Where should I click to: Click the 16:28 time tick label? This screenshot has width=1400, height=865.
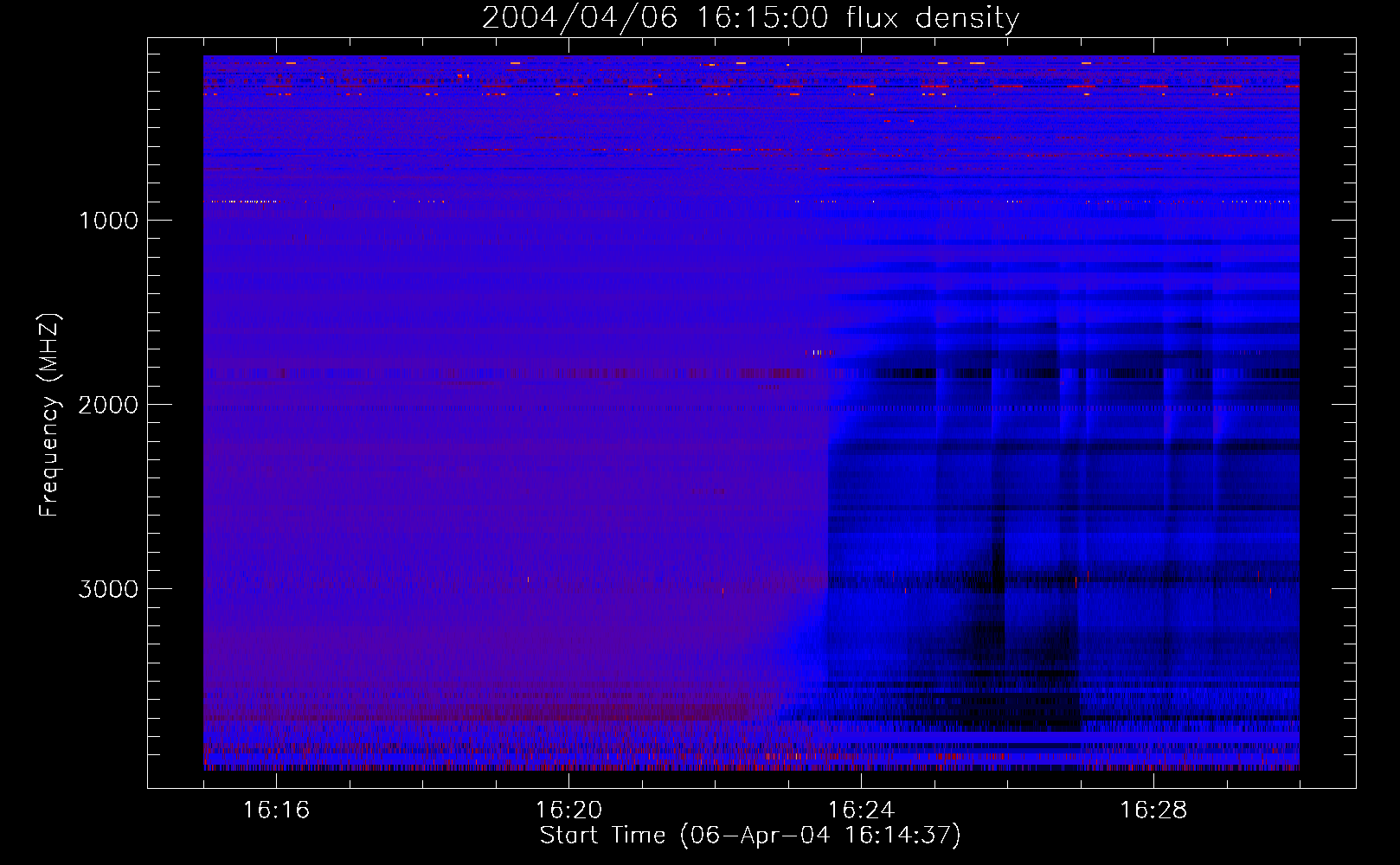coord(1153,810)
